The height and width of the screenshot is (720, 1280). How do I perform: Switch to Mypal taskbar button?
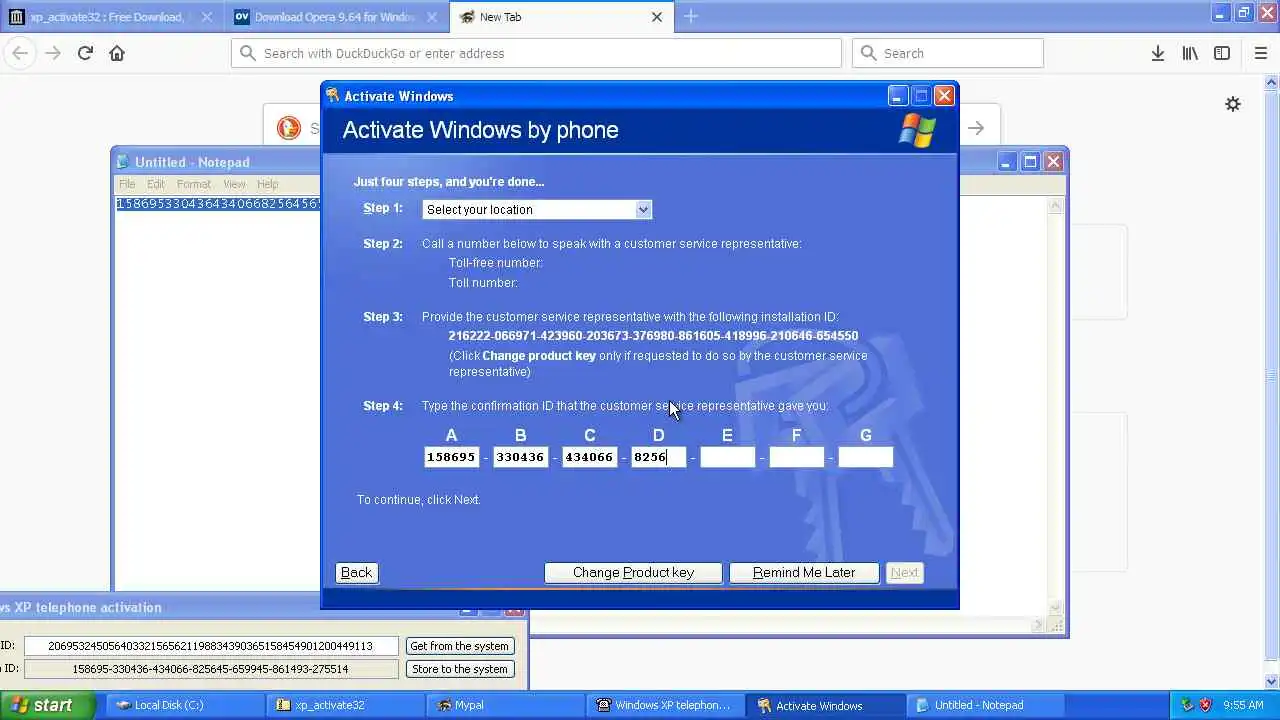(507, 705)
